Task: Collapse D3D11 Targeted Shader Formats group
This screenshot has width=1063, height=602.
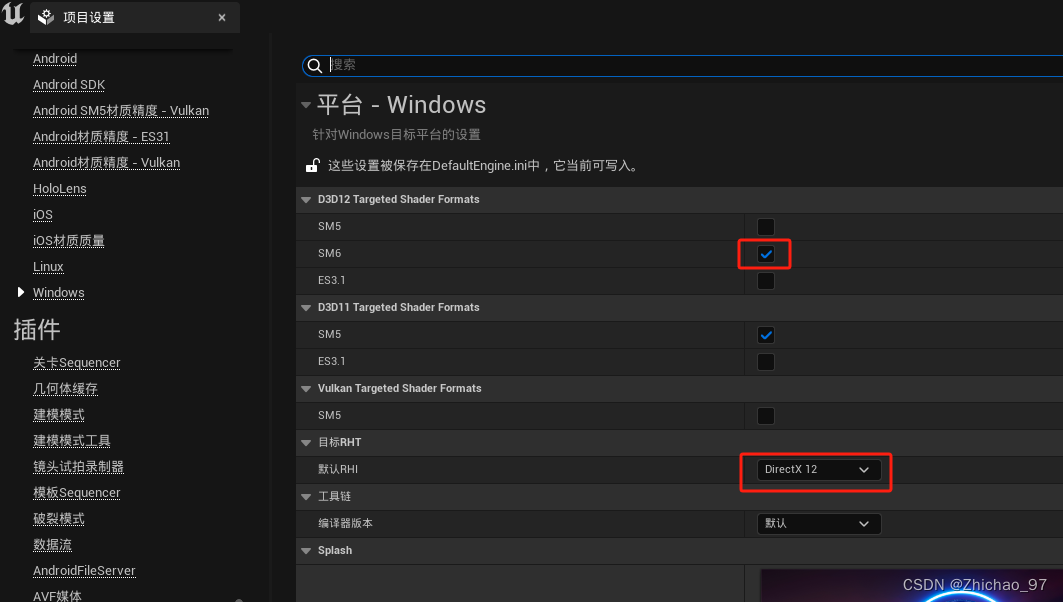Action: pyautogui.click(x=306, y=307)
